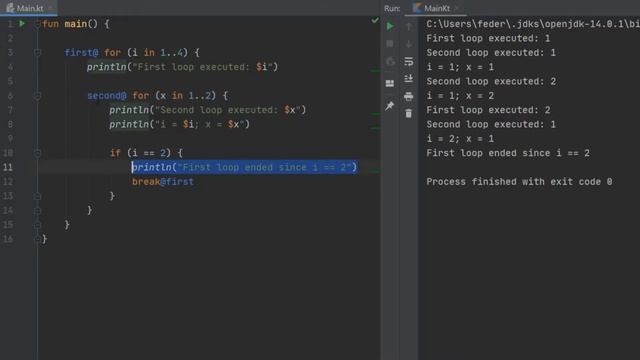Viewport: 640px width, 360px height.
Task: Click println "Second loop executed: $x" line
Action: (x=207, y=110)
